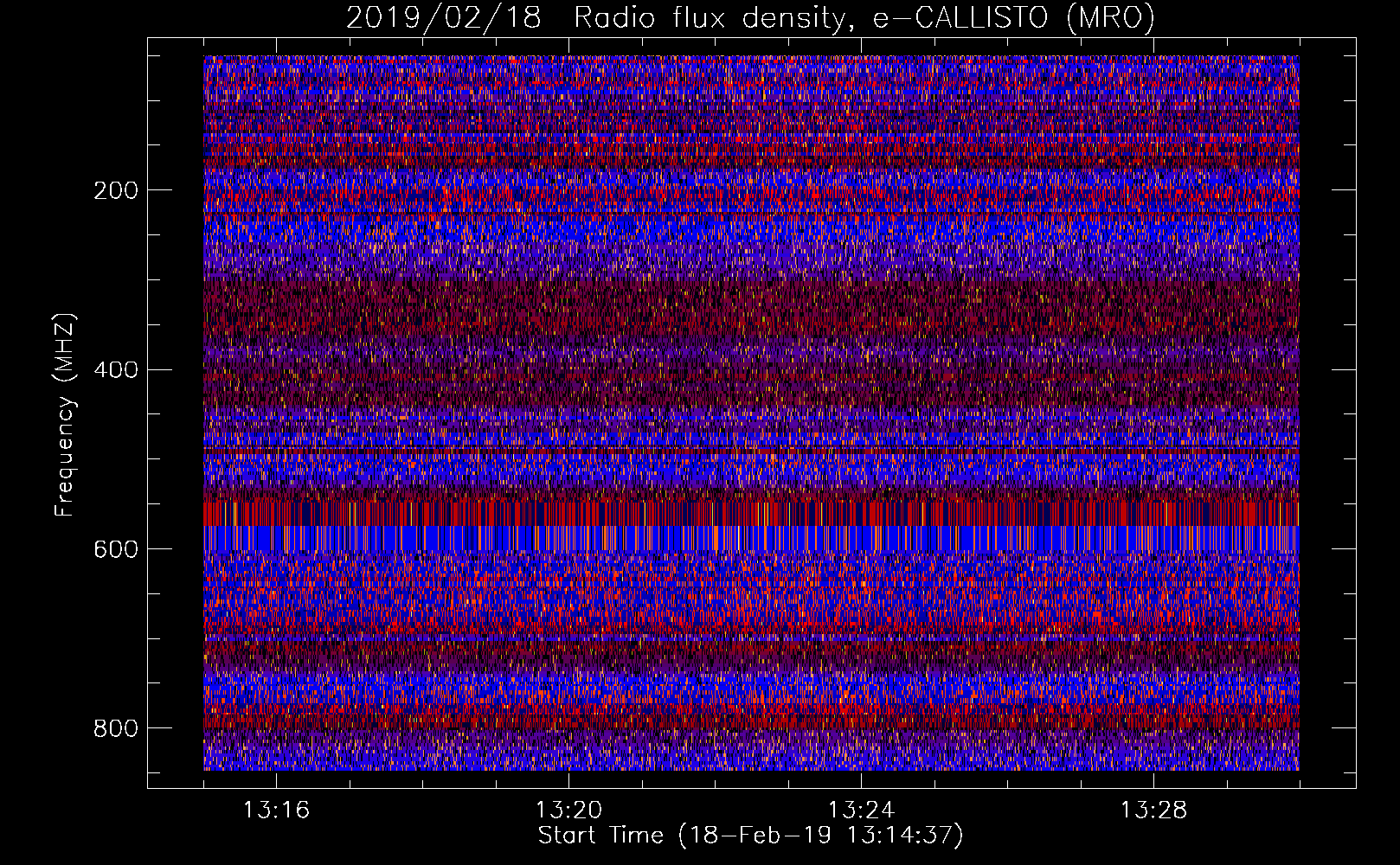Click the 600 frequency axis label

click(x=115, y=549)
